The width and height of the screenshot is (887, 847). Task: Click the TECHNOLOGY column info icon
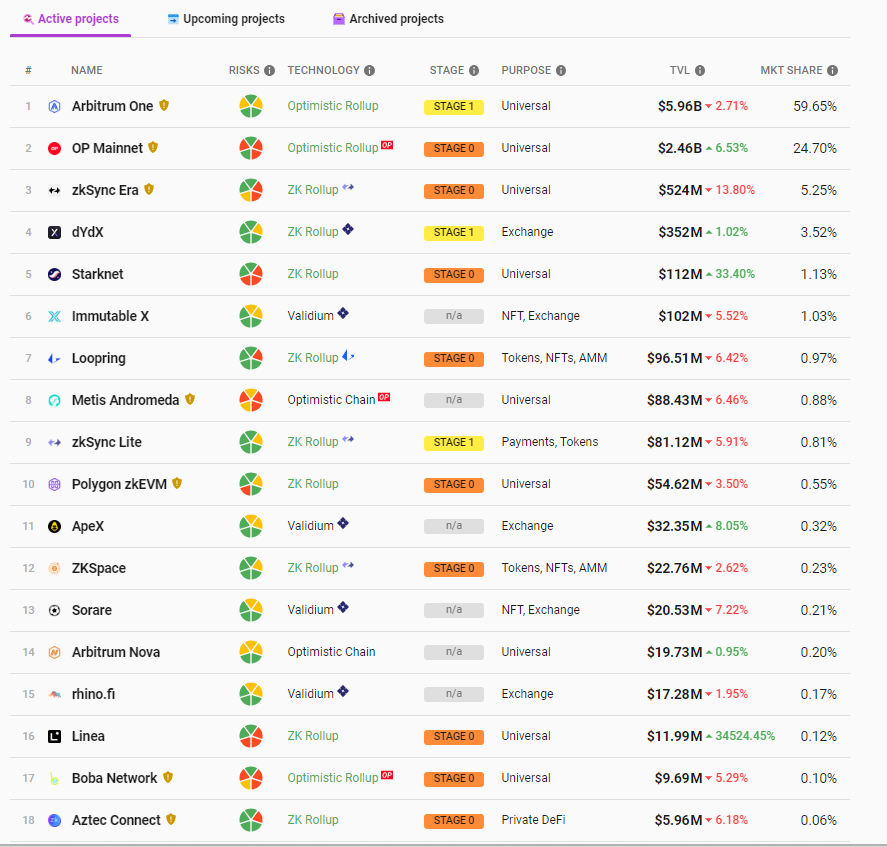pyautogui.click(x=369, y=70)
